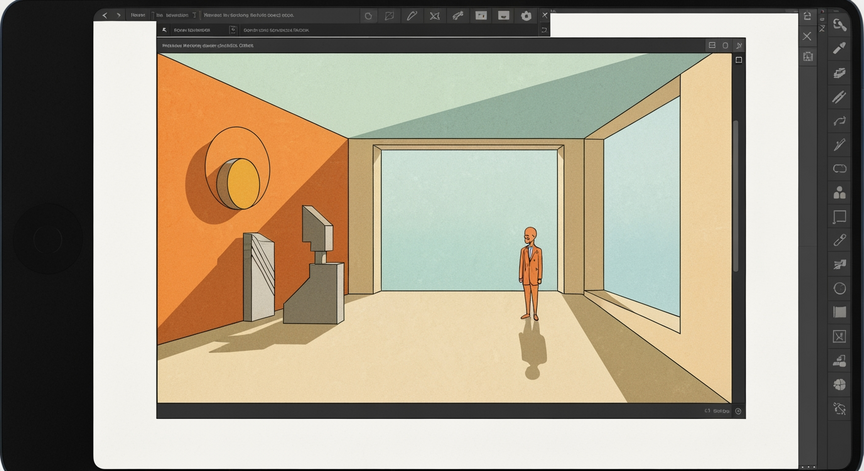864x471 pixels.
Task: Click the cursor arrow icon in second toolbar row
Action: [164, 30]
